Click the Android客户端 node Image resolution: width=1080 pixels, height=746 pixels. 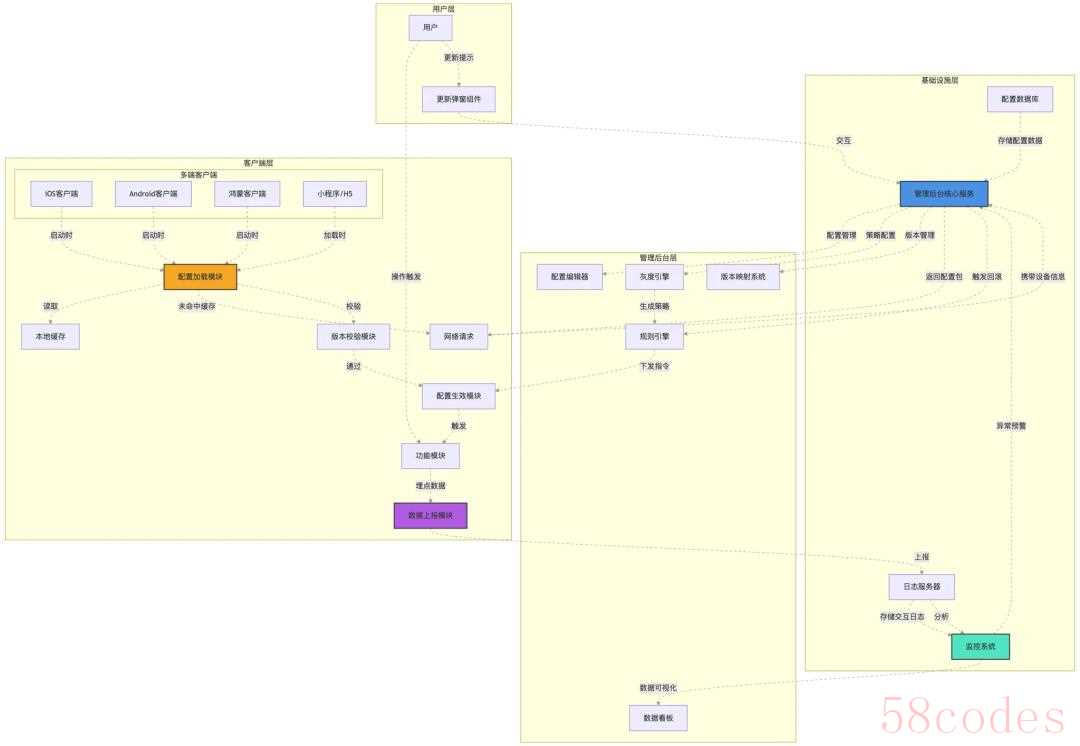153,194
